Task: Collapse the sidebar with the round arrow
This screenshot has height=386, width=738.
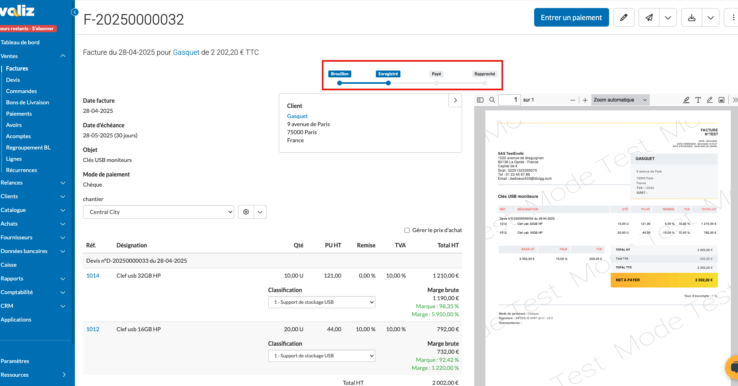Action: click(x=74, y=12)
